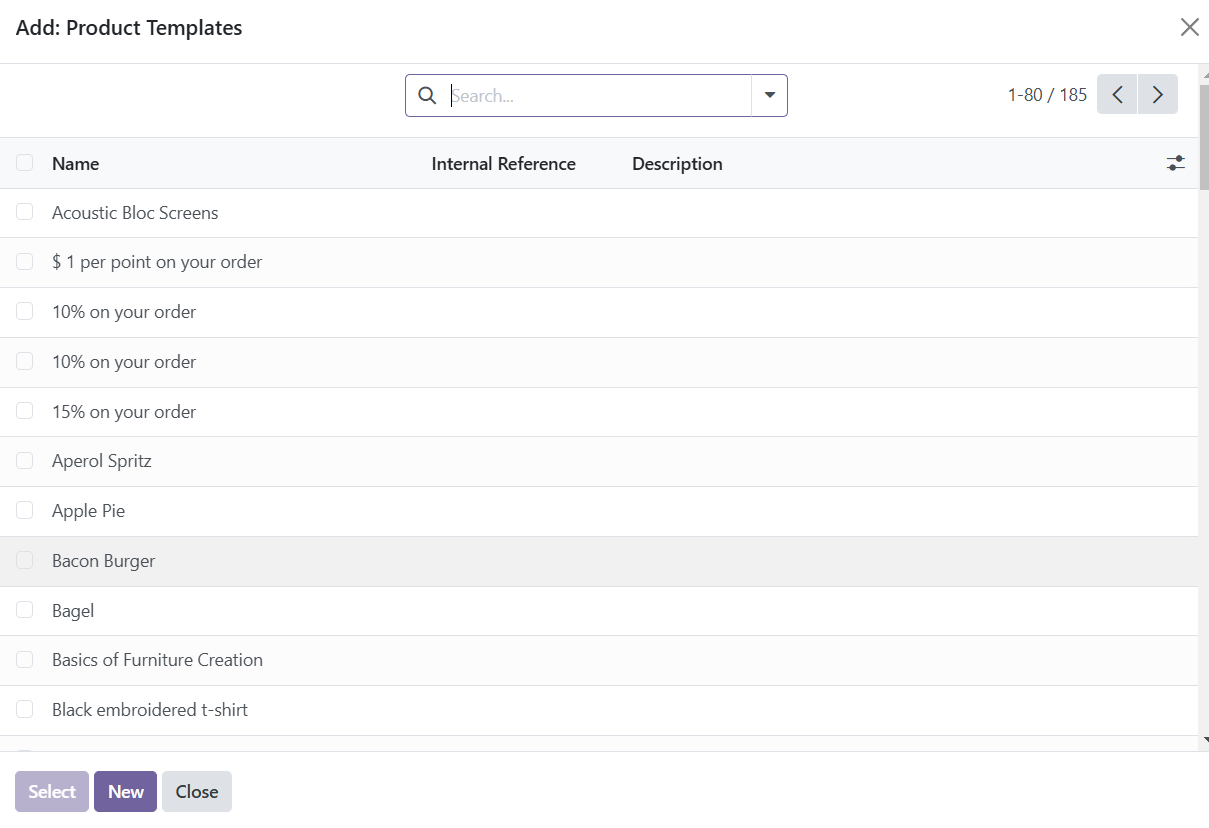Screen dimensions: 1209x828
Task: Toggle search options dropdown arrow
Action: pyautogui.click(x=770, y=95)
